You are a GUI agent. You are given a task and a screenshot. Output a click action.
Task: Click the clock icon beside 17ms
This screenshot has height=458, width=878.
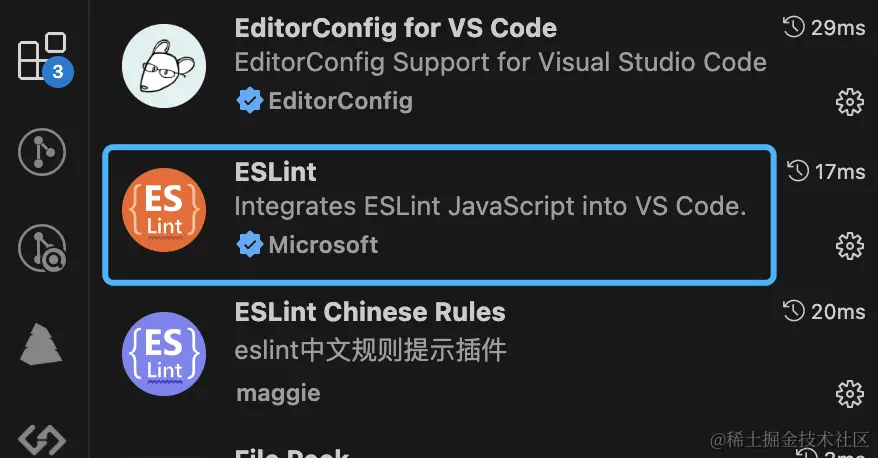pyautogui.click(x=799, y=171)
